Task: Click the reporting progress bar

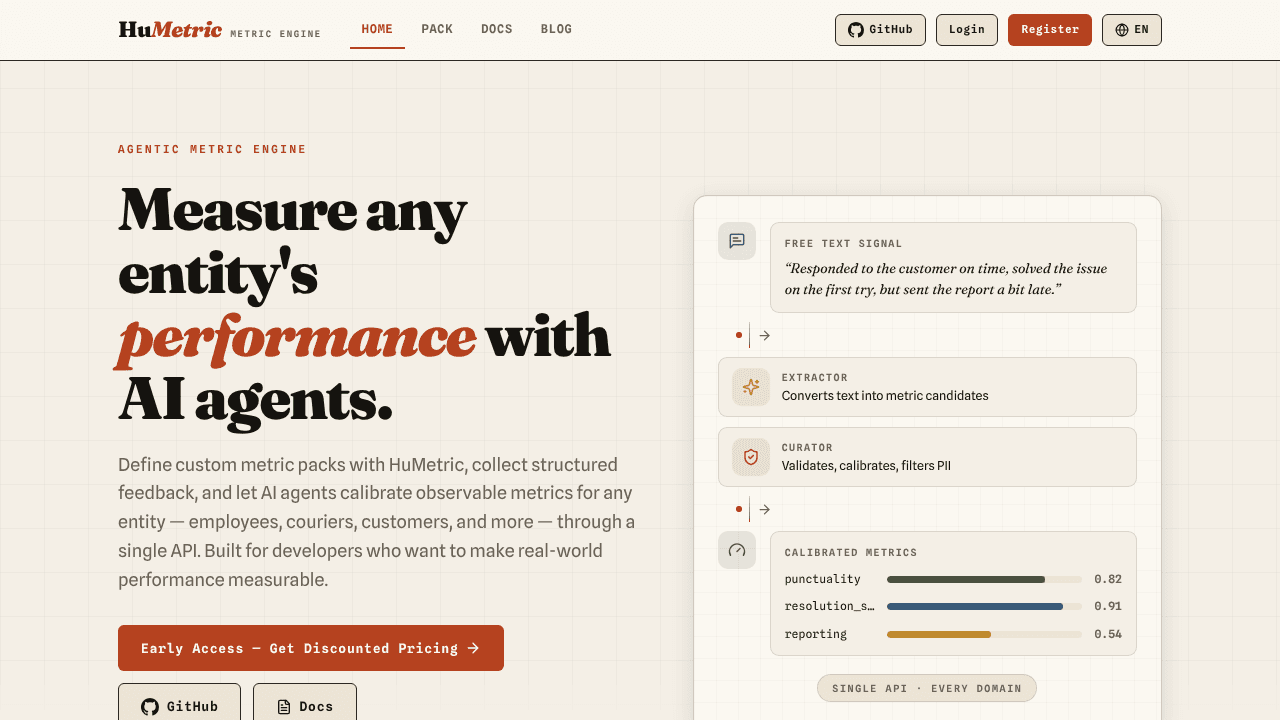Action: click(984, 634)
